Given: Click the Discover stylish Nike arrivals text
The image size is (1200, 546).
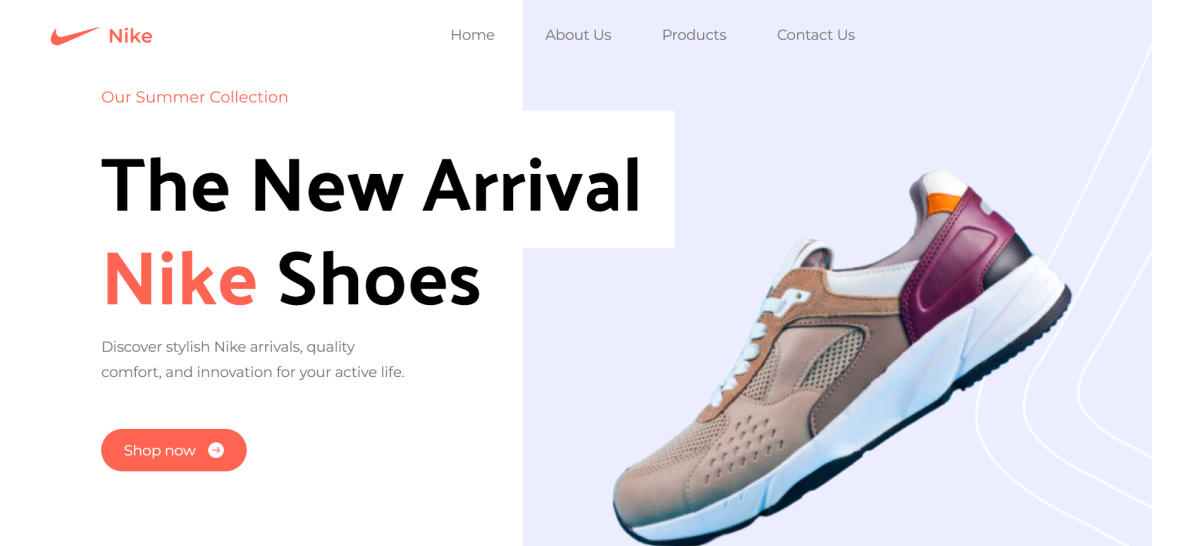Looking at the screenshot, I should tap(228, 347).
